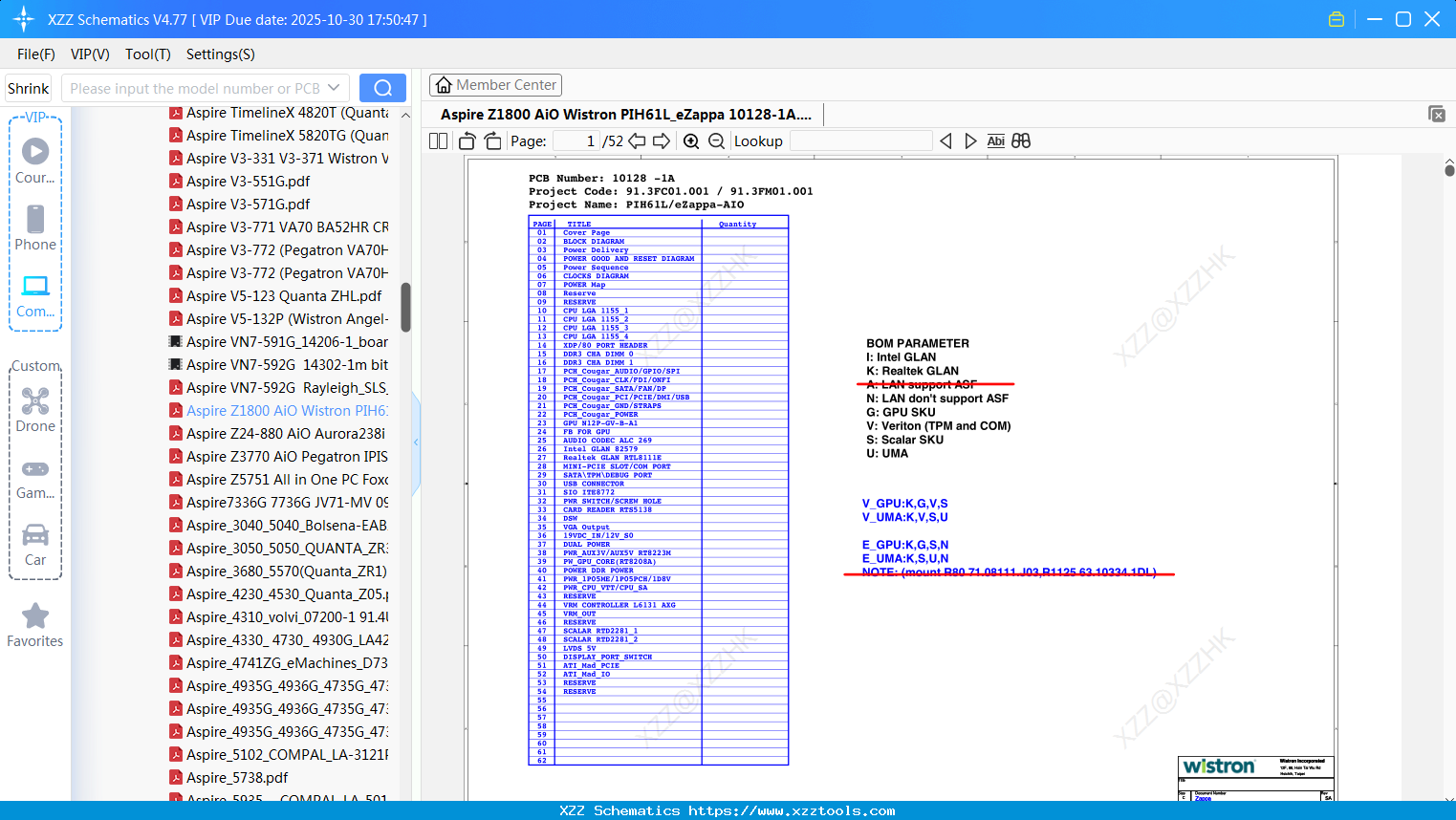Open the Courses category in the VIP sidebar
Viewport: 1456px width, 820px height.
pyautogui.click(x=35, y=162)
